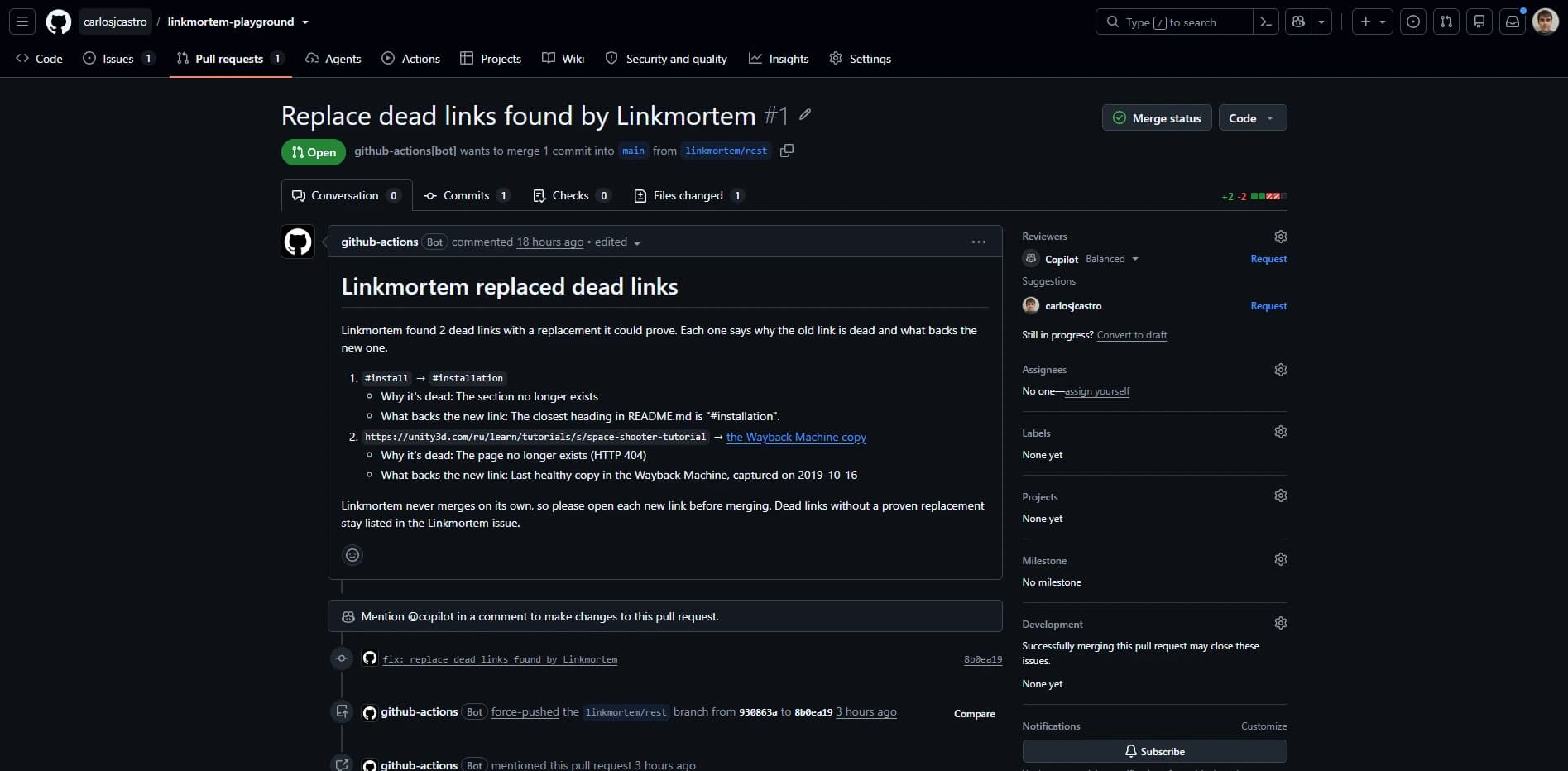Open the Milestone settings gear
Screen dimensions: 1568x771
(1281, 559)
